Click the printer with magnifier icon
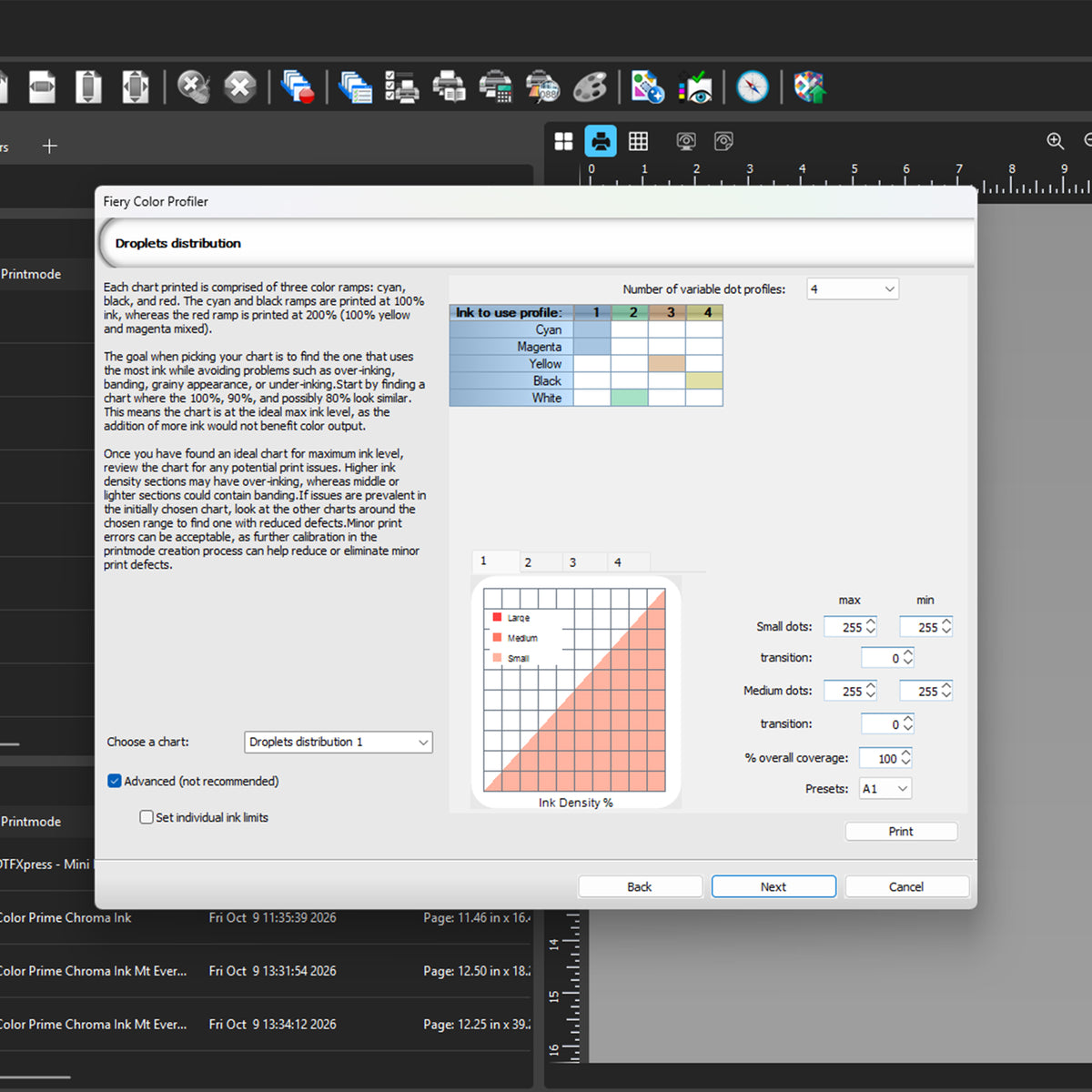The image size is (1092, 1092). [x=542, y=87]
